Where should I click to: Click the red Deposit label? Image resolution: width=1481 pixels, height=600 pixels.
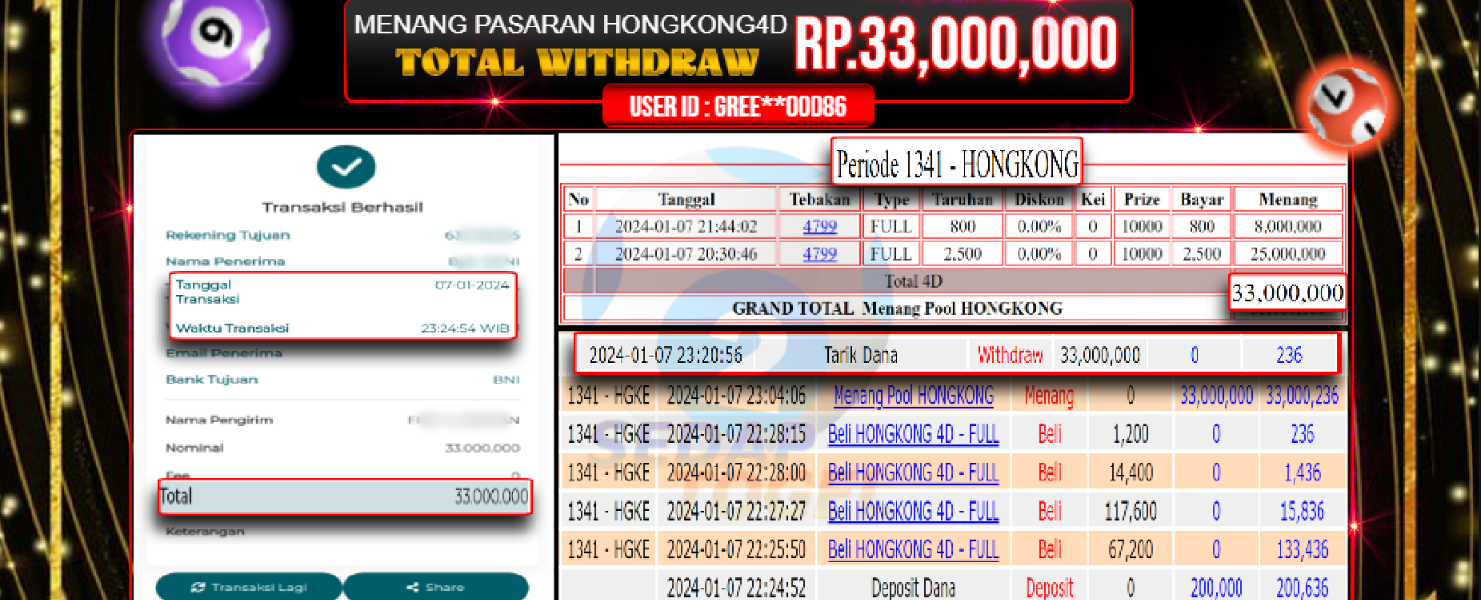(x=1050, y=588)
